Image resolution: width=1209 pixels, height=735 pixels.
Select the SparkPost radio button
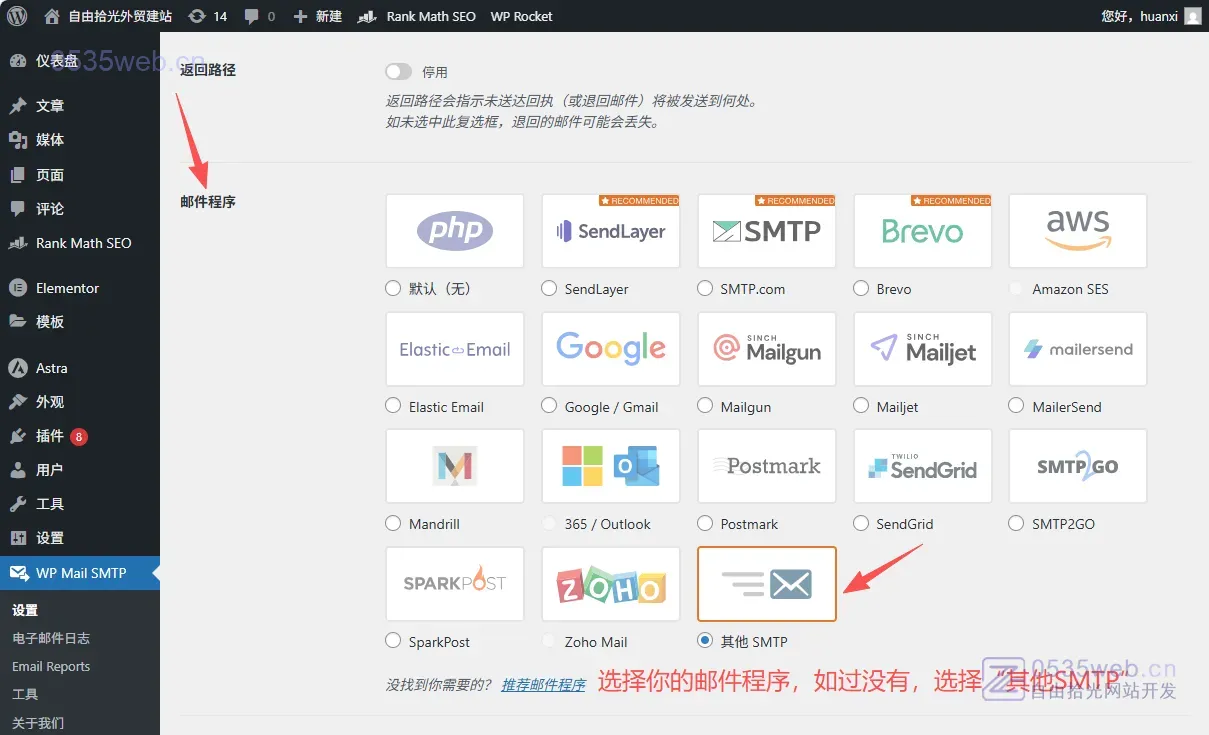point(394,641)
